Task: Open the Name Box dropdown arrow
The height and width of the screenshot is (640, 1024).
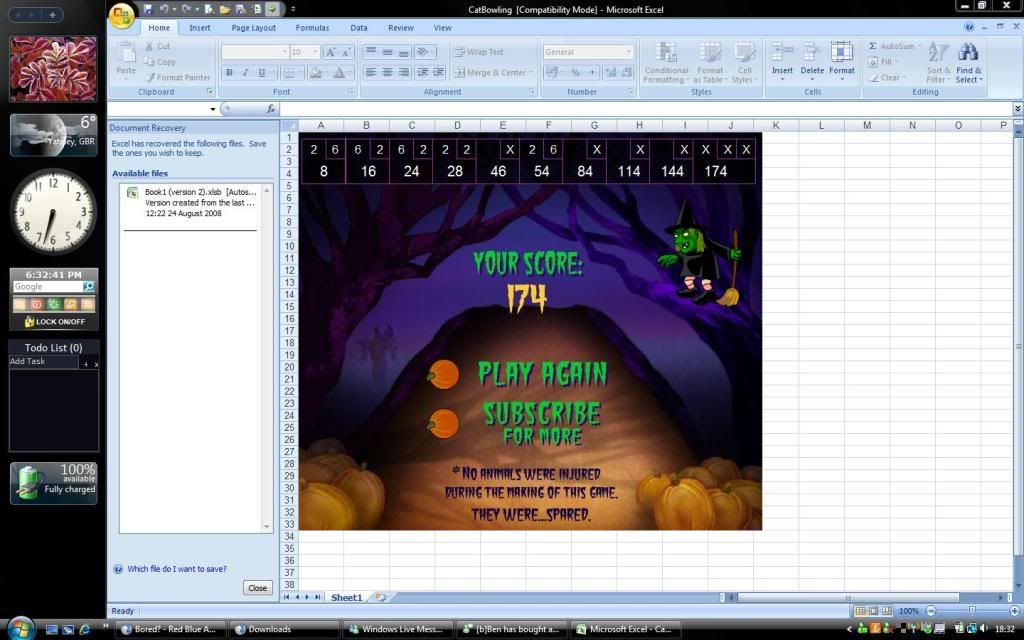Action: coord(212,109)
